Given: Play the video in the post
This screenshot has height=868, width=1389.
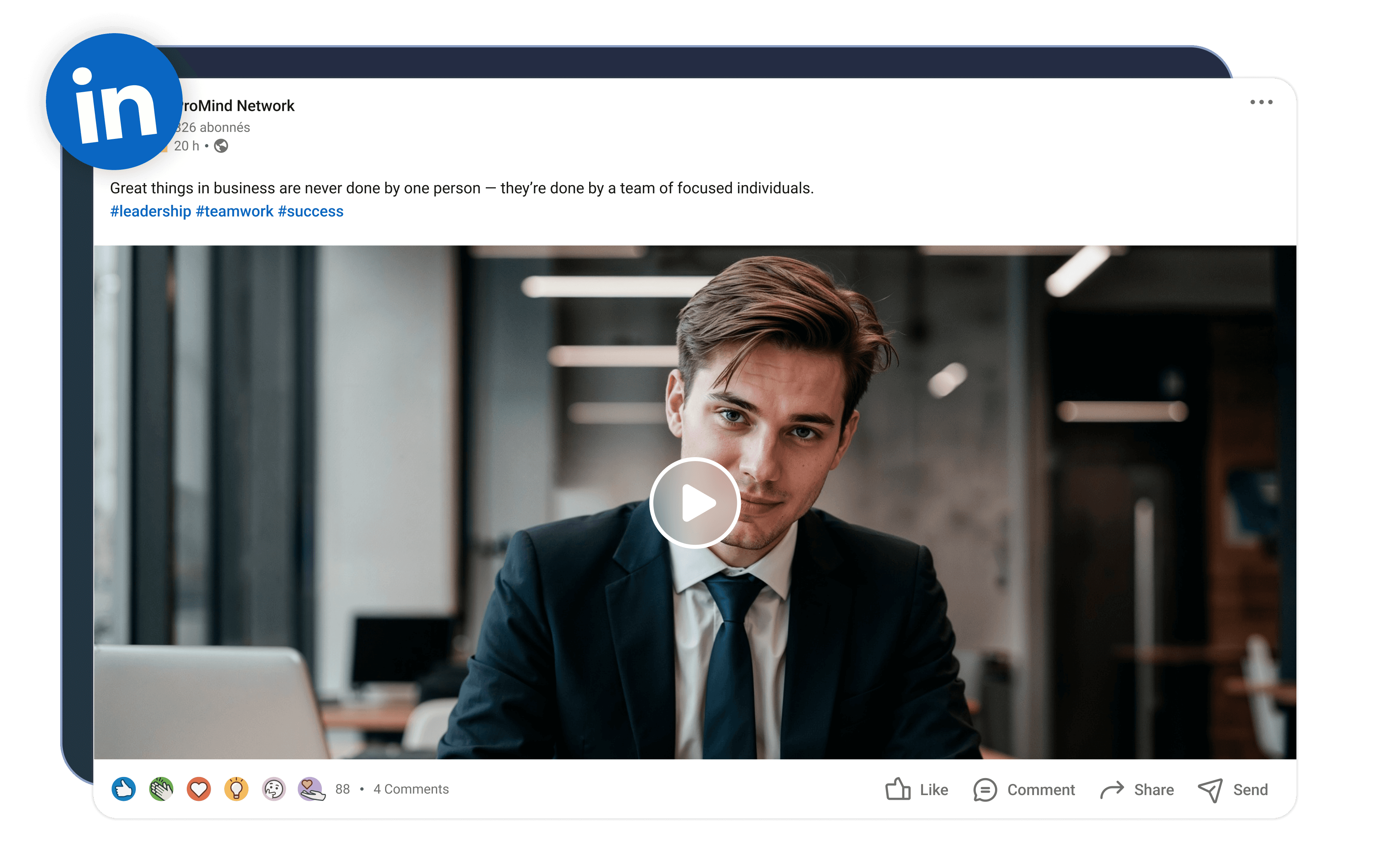Looking at the screenshot, I should [694, 502].
